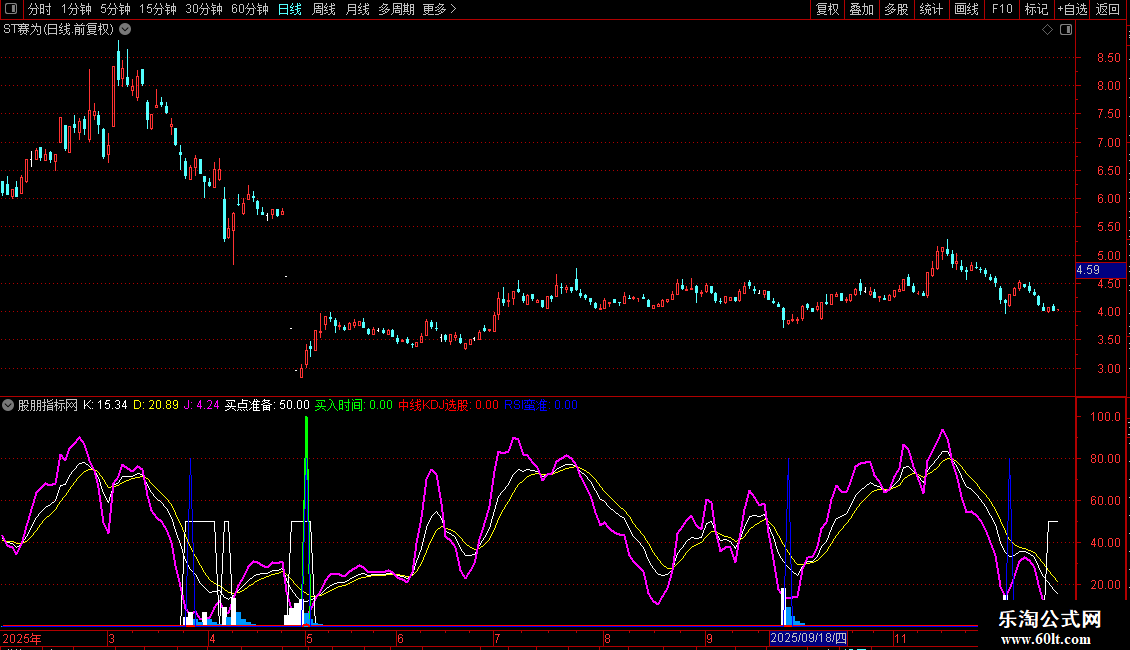The width and height of the screenshot is (1130, 650).
Task: Click the 复权 adjustment button
Action: click(x=828, y=10)
